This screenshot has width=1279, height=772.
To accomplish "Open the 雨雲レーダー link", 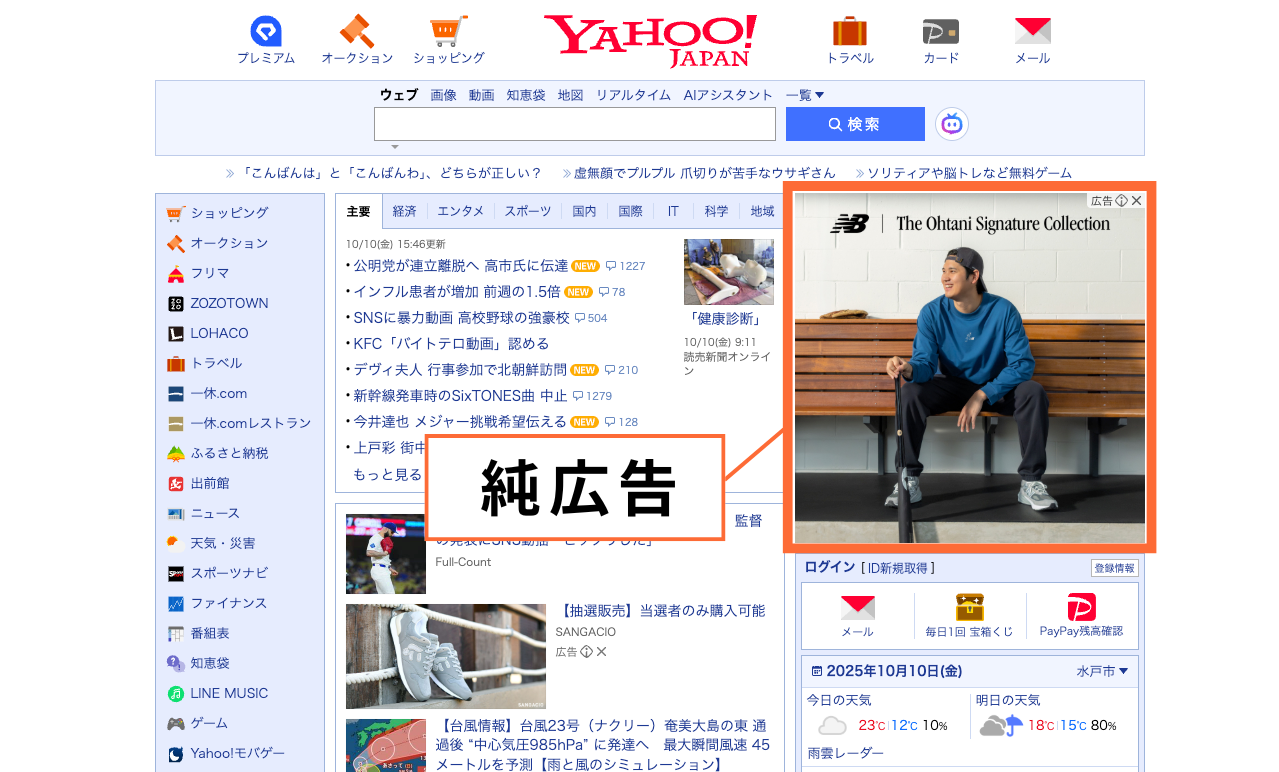I will point(846,754).
